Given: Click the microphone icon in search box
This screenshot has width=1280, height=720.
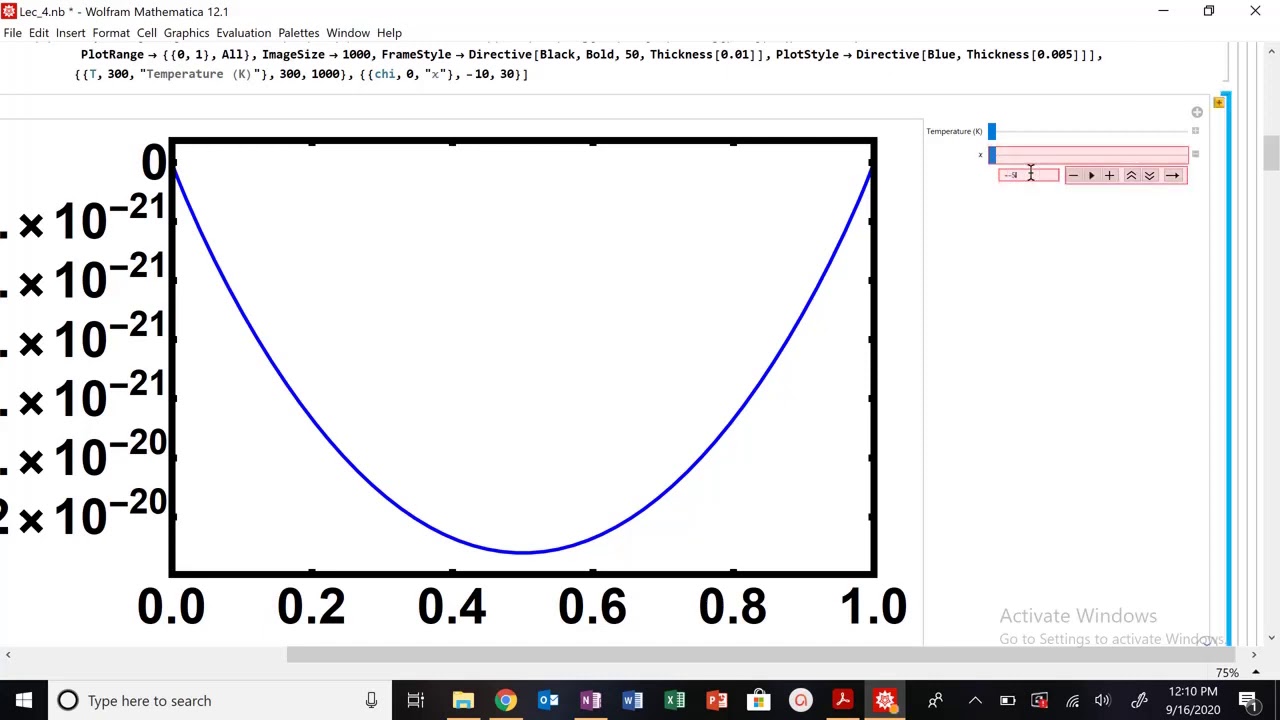Looking at the screenshot, I should click(371, 700).
